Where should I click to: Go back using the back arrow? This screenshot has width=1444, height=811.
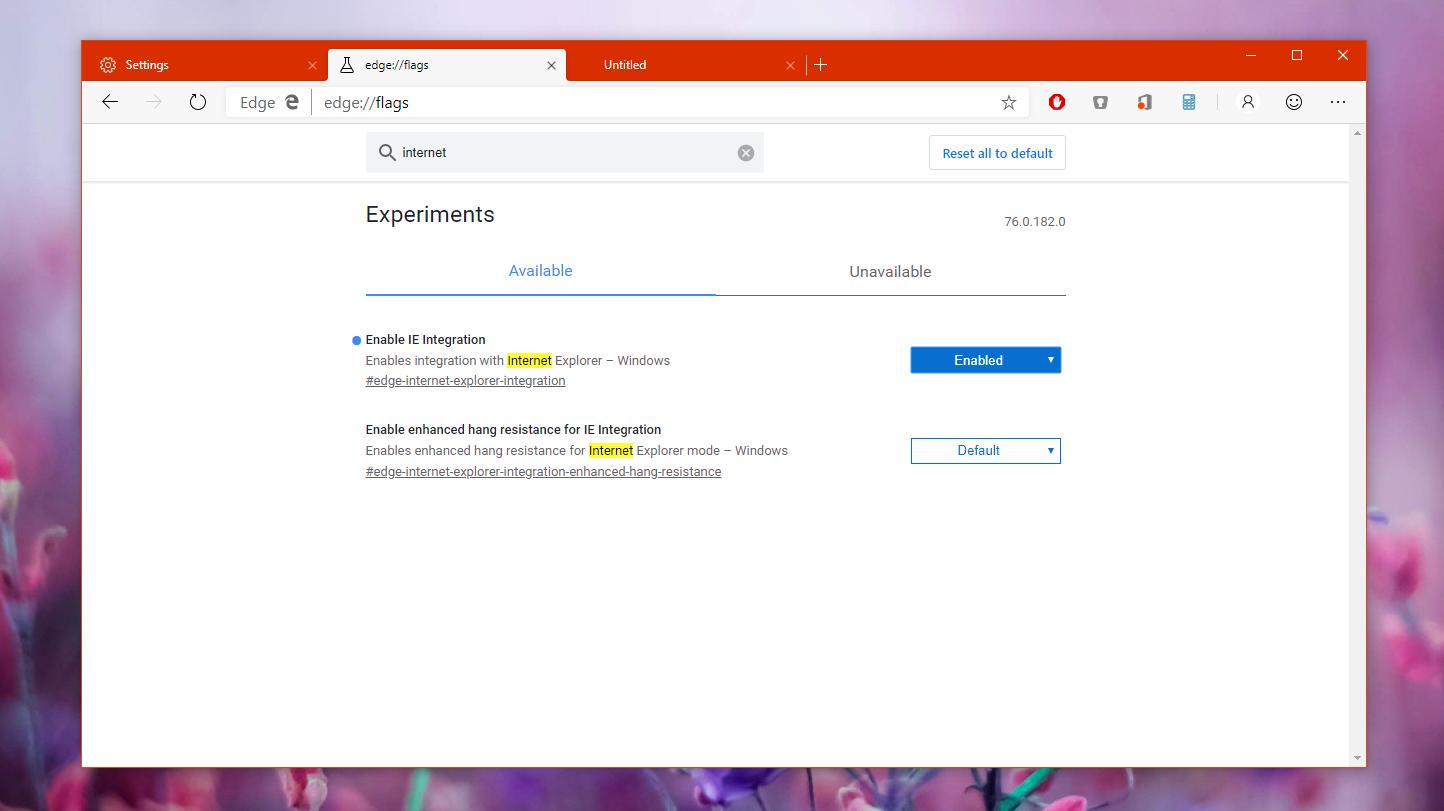pos(110,102)
